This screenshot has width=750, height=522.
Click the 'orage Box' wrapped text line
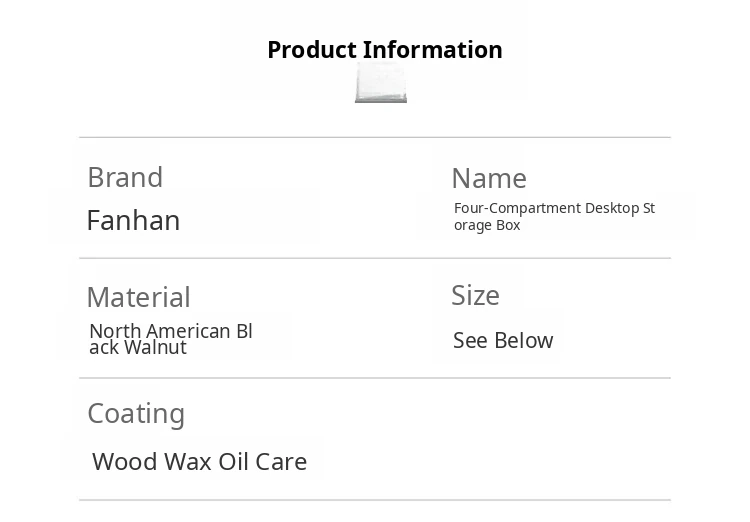tap(487, 225)
